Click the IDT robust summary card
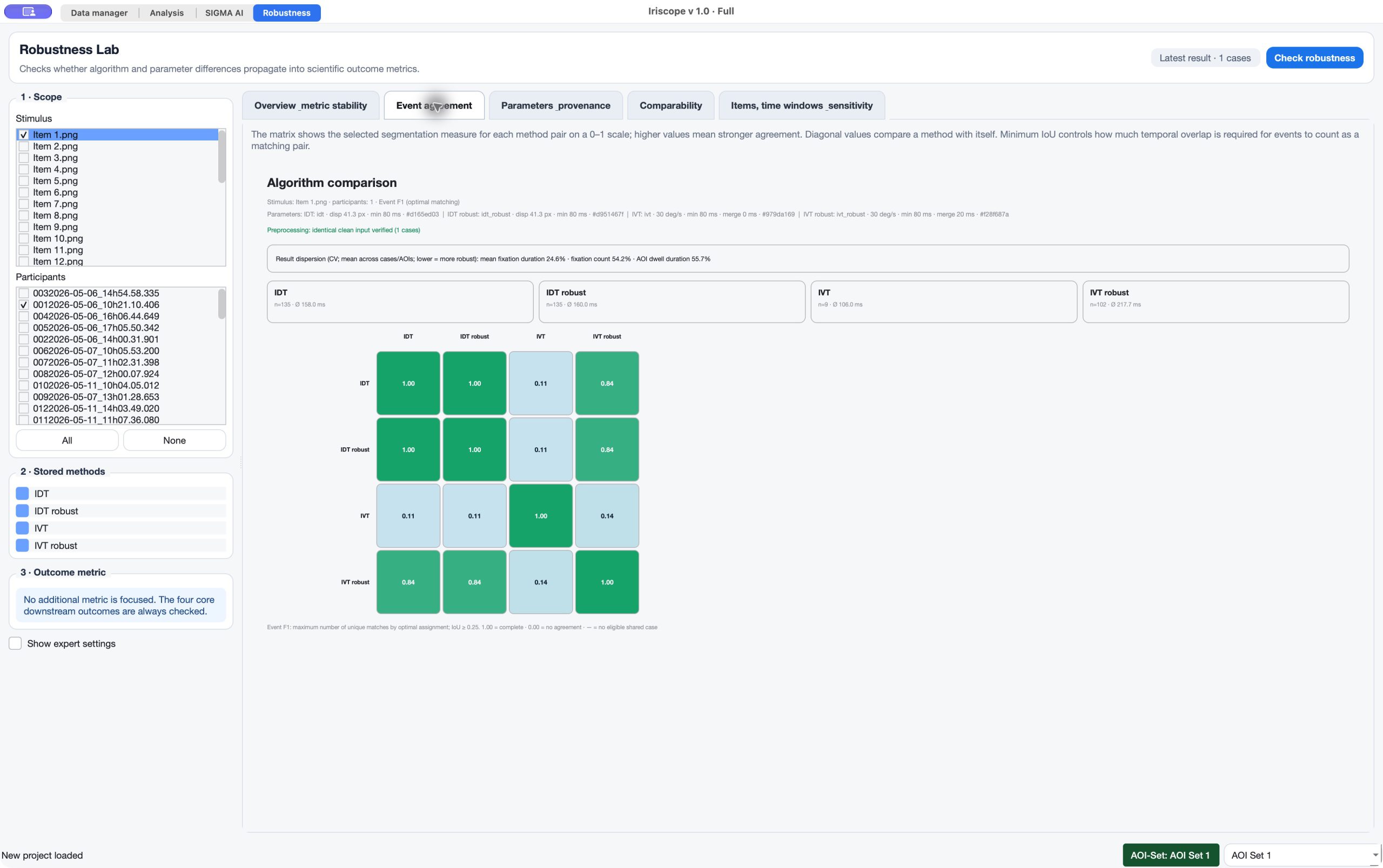1383x868 pixels. tap(672, 301)
